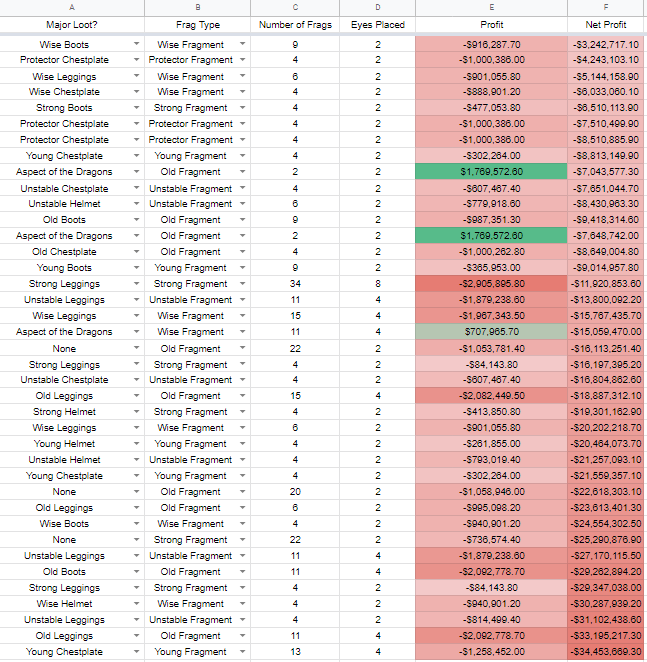Open Frag Type dropdown beside Strong Leggings 34 frags
The image size is (647, 662).
(242, 284)
